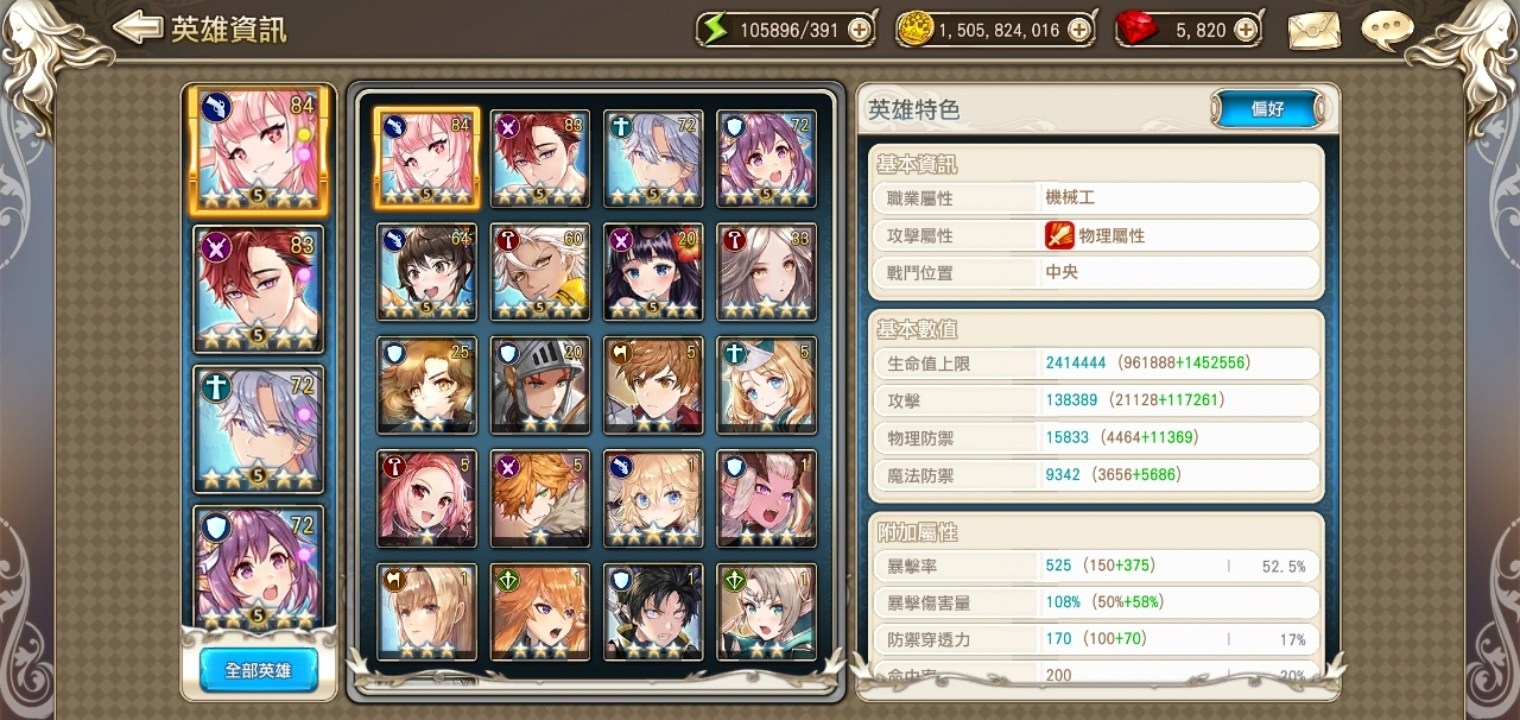
Task: Choose the black-haired level 64 hero portrait
Action: click(427, 272)
